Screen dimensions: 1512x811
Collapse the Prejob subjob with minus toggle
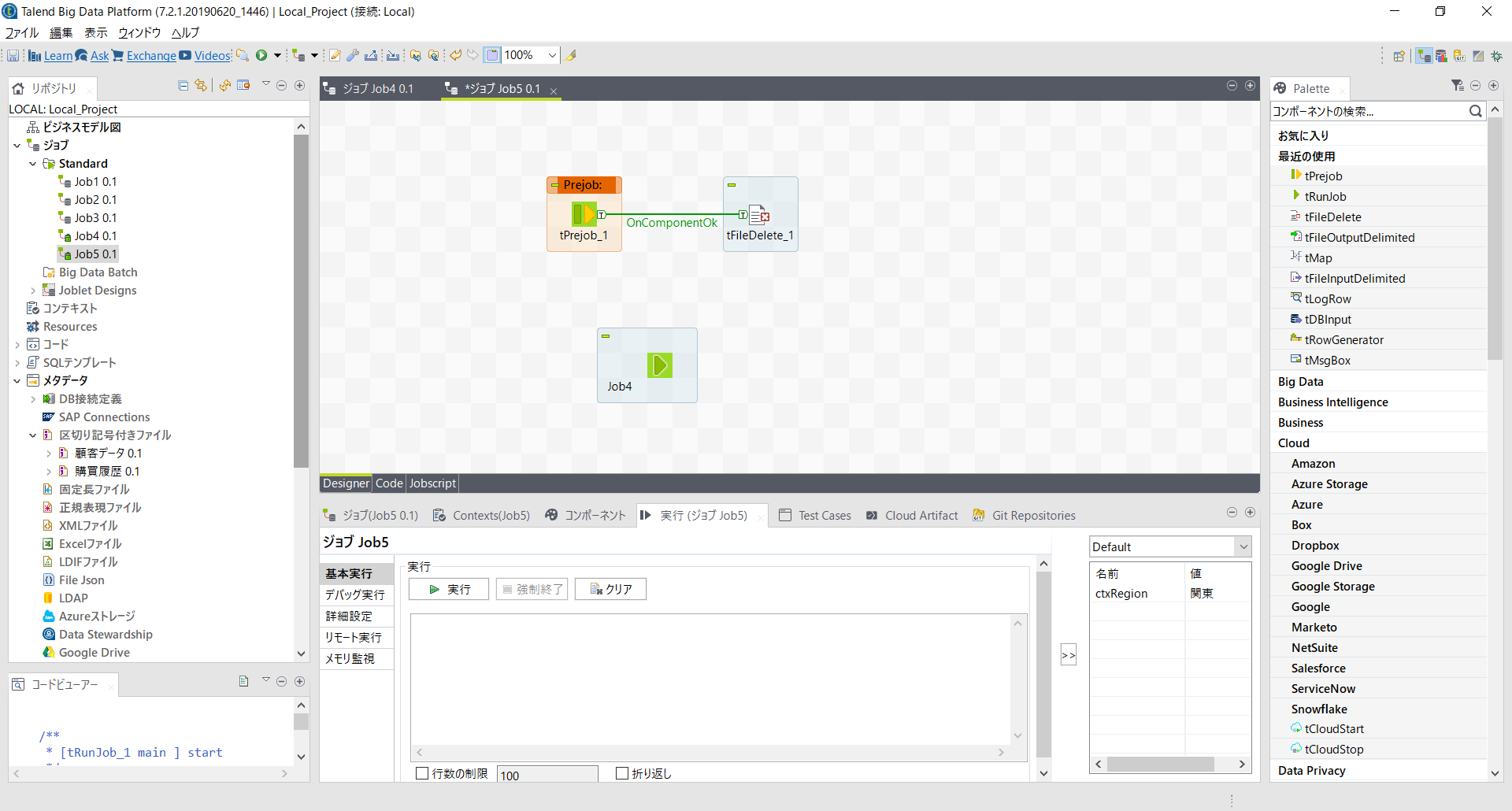555,185
